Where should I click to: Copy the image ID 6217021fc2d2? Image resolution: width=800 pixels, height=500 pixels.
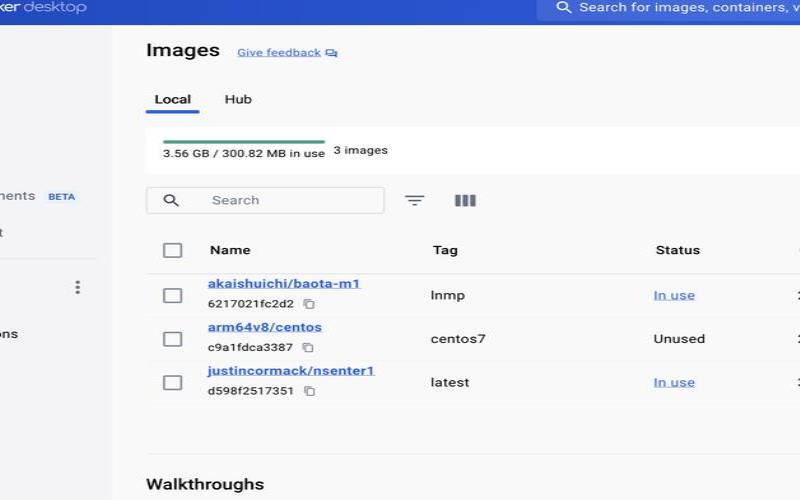[x=309, y=304]
